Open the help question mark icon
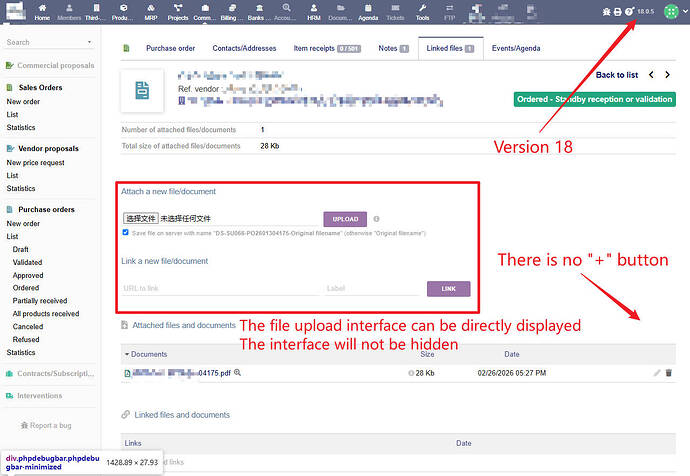This screenshot has height=476, width=690. pos(629,12)
